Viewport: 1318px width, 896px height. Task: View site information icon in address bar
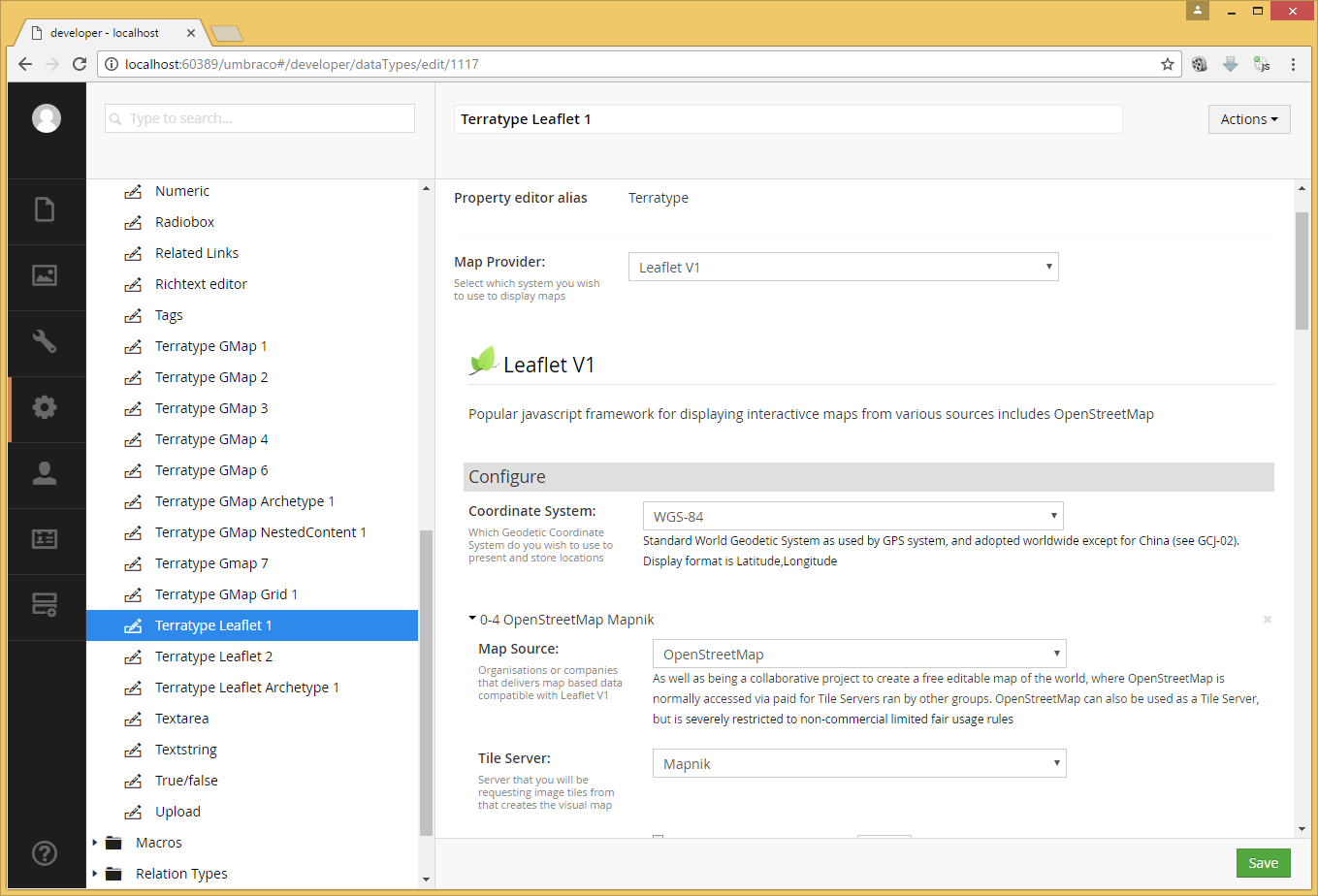pyautogui.click(x=112, y=65)
